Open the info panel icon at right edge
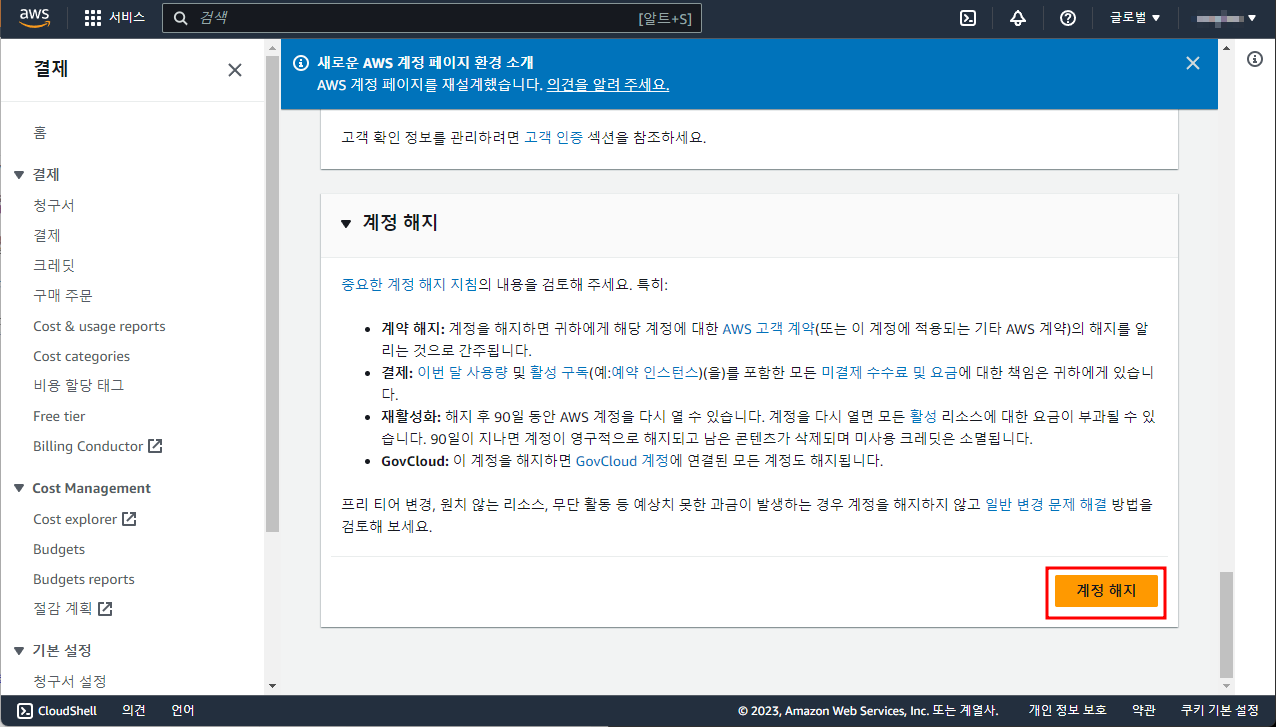The image size is (1276, 727). click(1255, 60)
